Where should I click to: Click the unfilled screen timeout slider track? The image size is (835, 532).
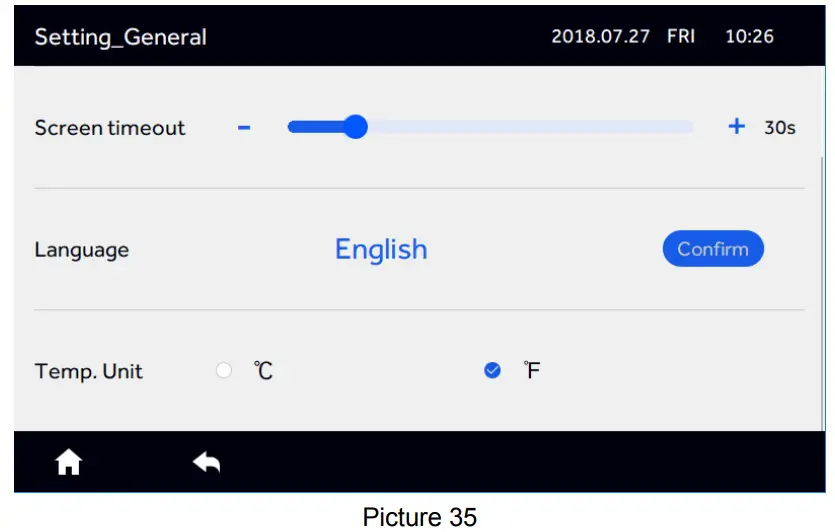(530, 127)
